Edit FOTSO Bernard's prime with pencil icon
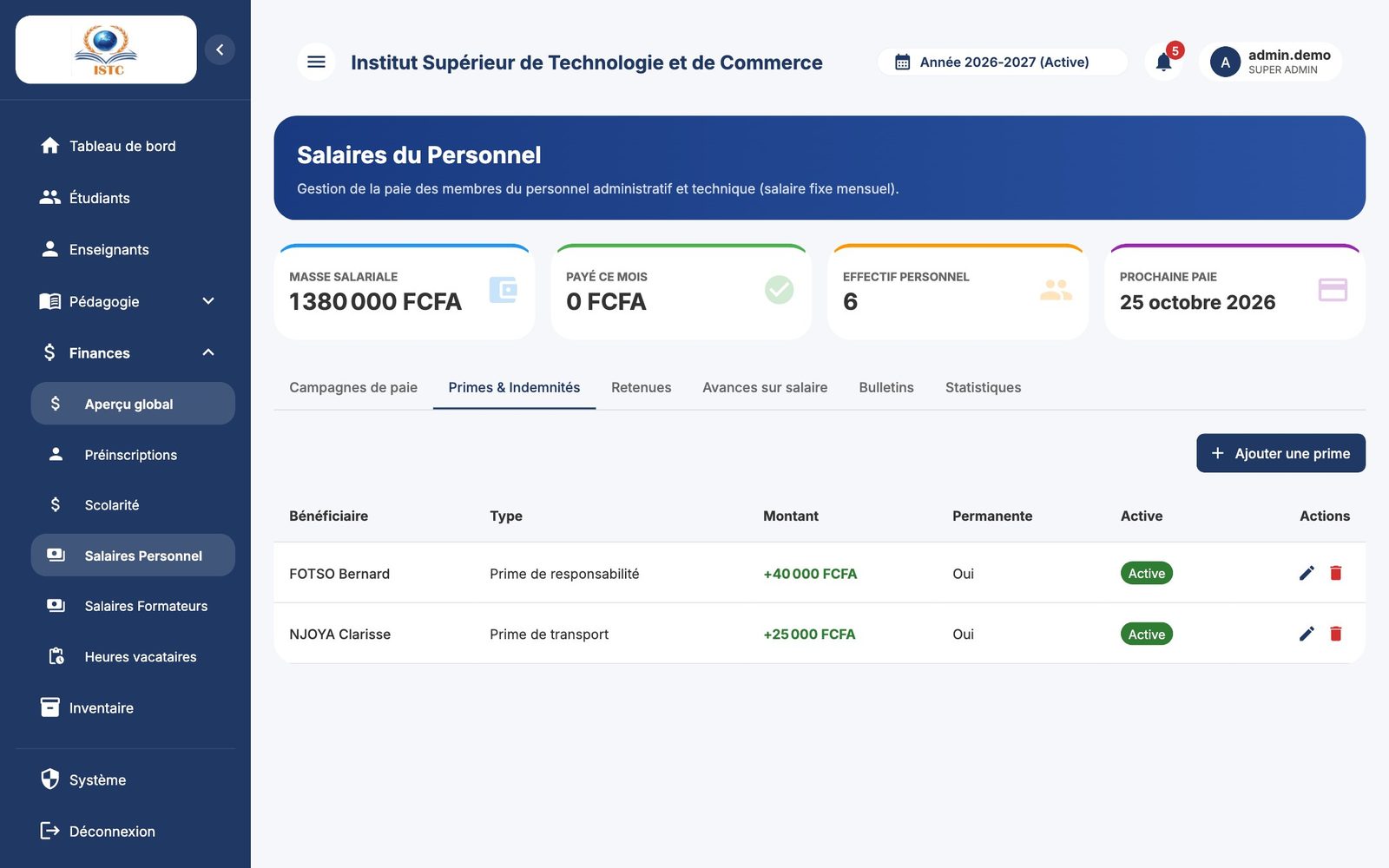 (1307, 573)
